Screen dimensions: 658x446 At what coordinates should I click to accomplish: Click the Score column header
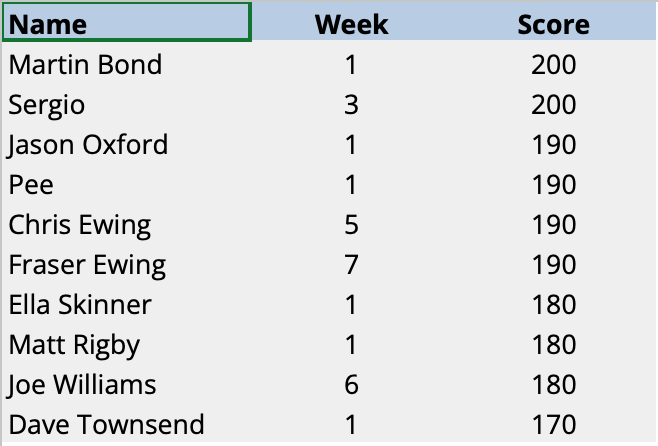pos(553,24)
